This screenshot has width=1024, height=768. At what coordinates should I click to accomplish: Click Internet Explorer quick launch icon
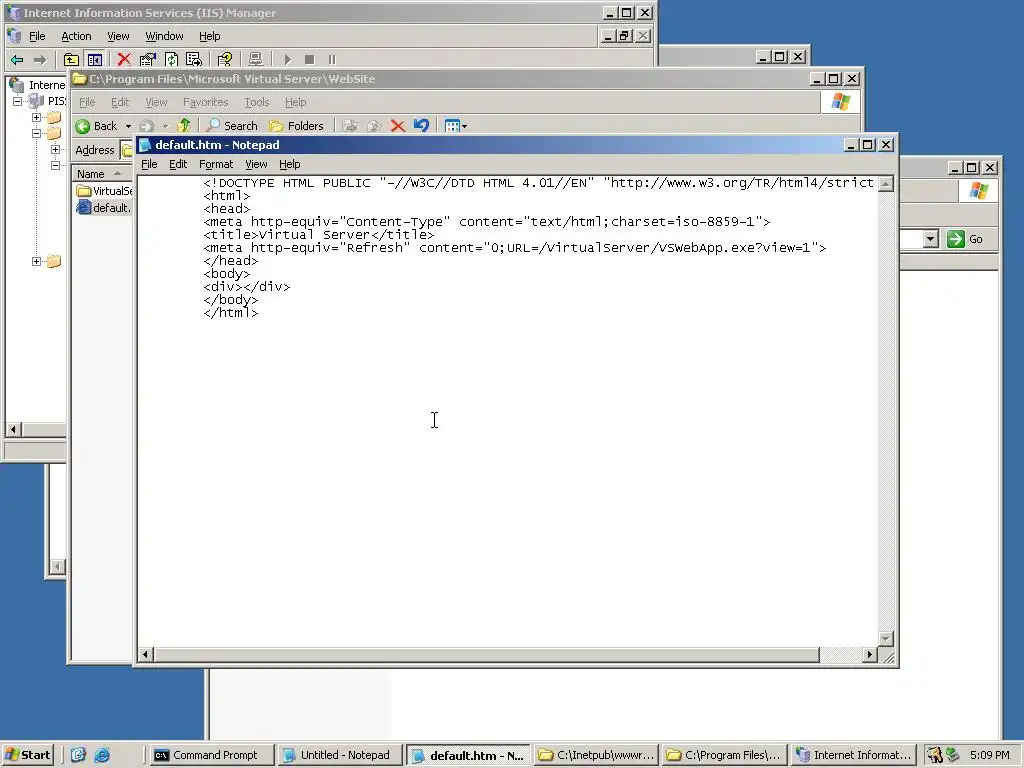coord(103,755)
